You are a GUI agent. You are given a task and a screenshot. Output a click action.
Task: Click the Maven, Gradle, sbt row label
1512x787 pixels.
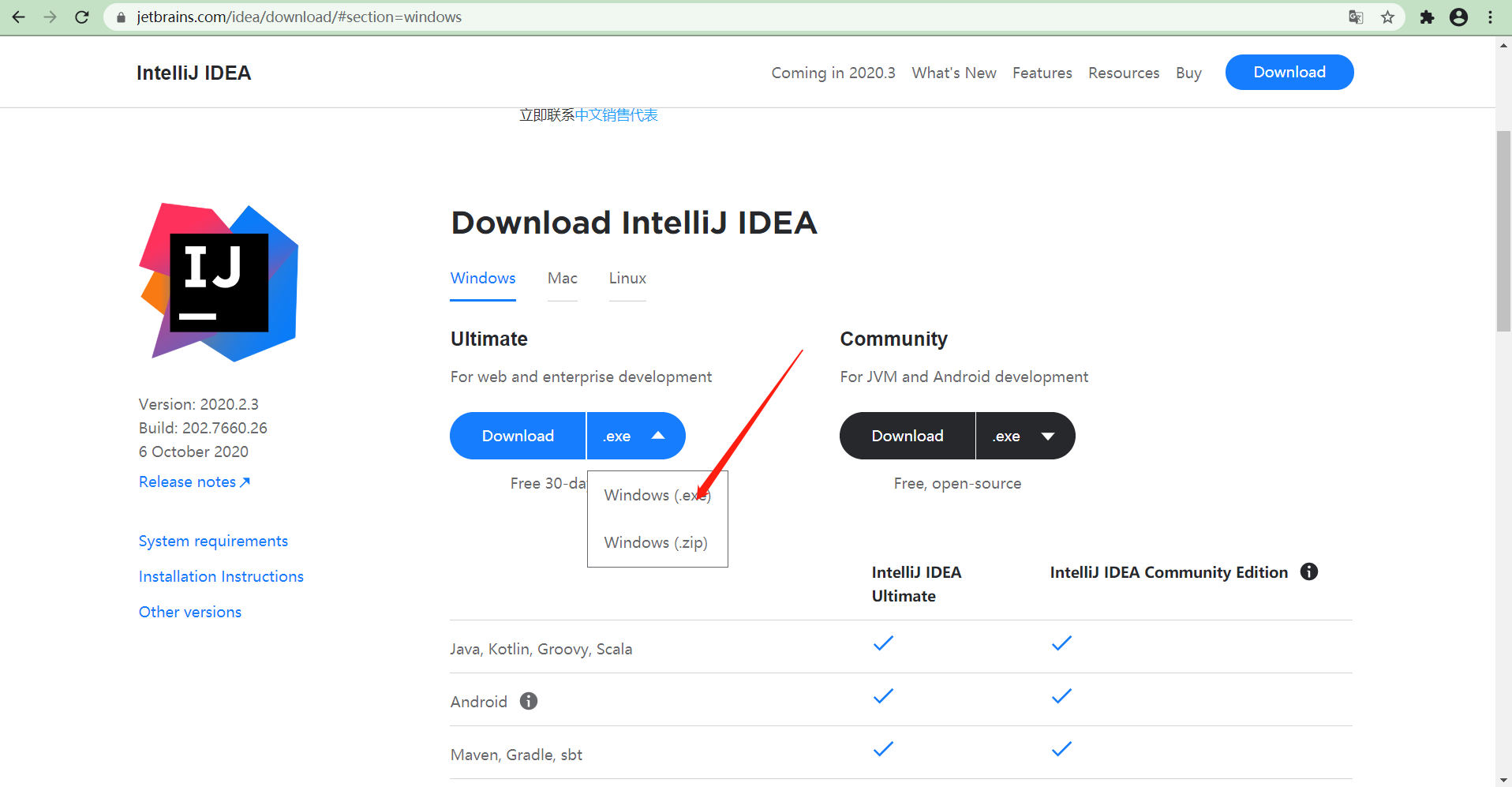(x=516, y=755)
